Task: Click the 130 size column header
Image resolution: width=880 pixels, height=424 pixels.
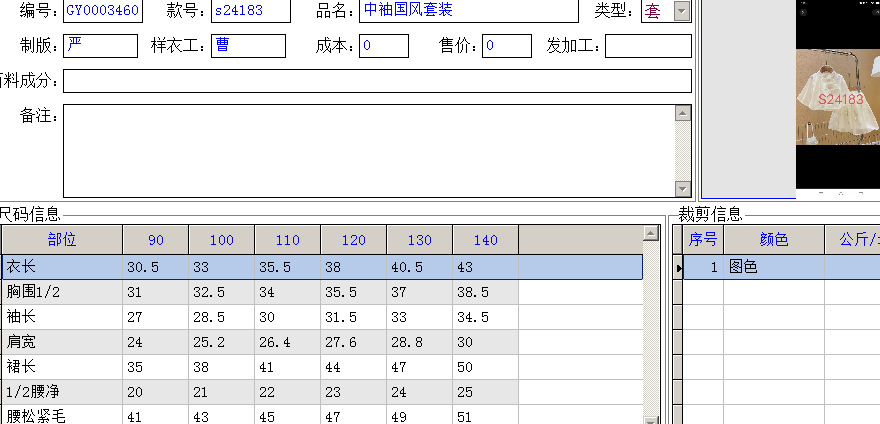Action: [x=419, y=240]
